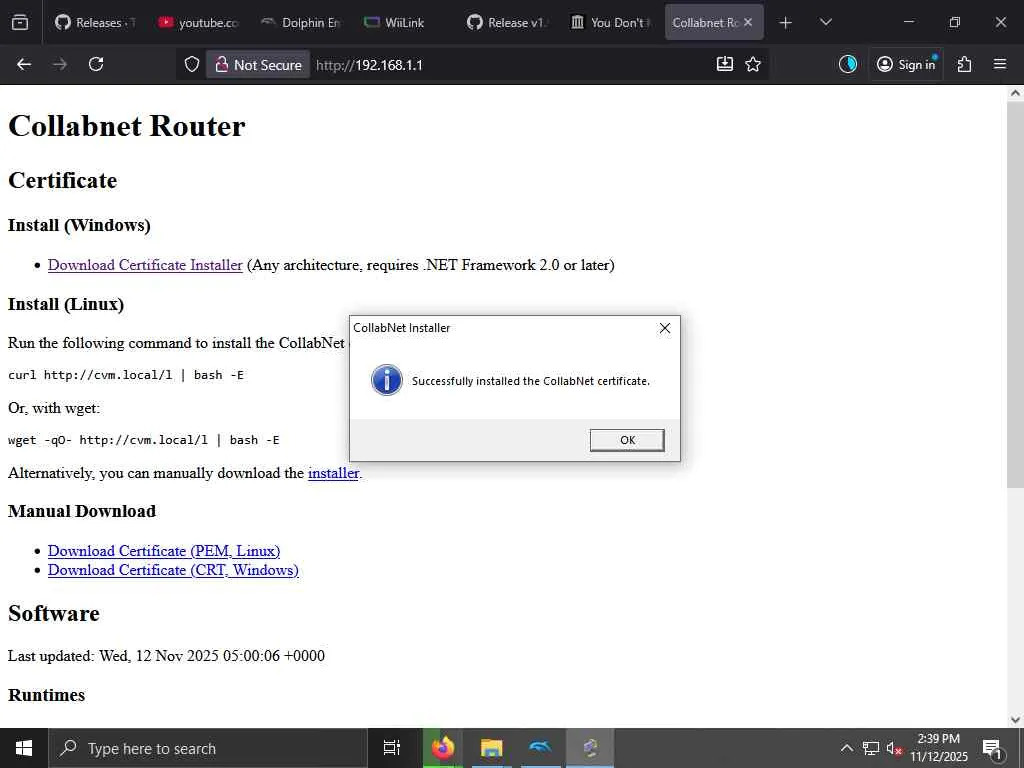Open the 2:39 PM clock calendar

(939, 748)
